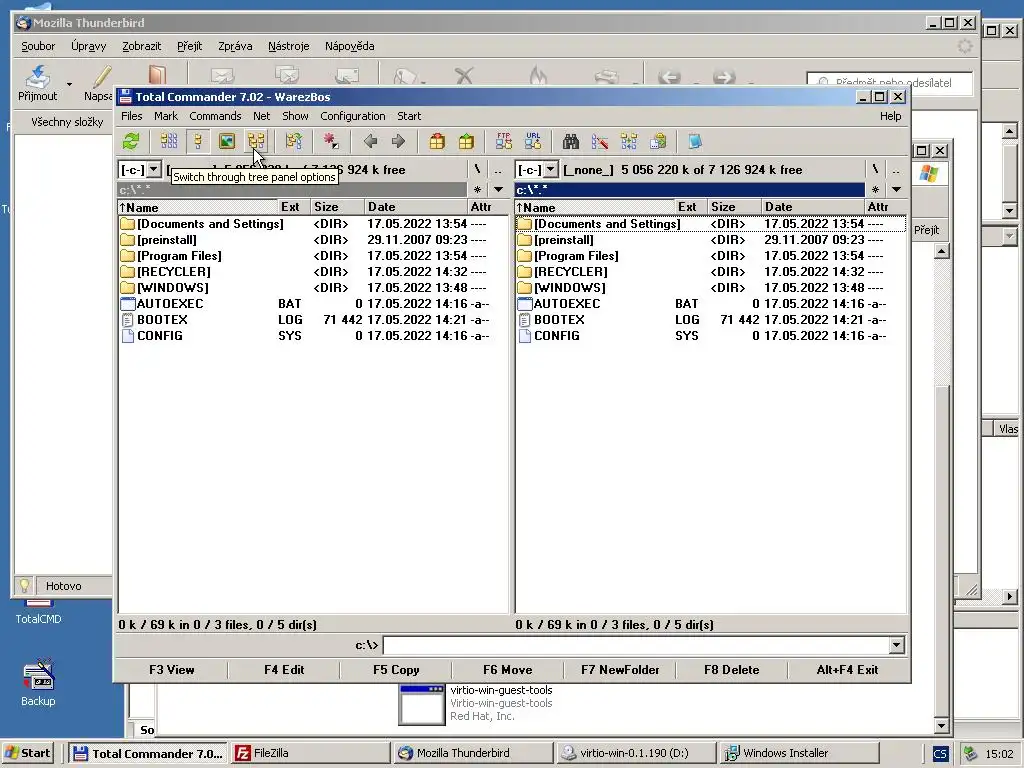Switch to Windows Installer taskbar item
This screenshot has height=768, width=1024.
point(798,753)
